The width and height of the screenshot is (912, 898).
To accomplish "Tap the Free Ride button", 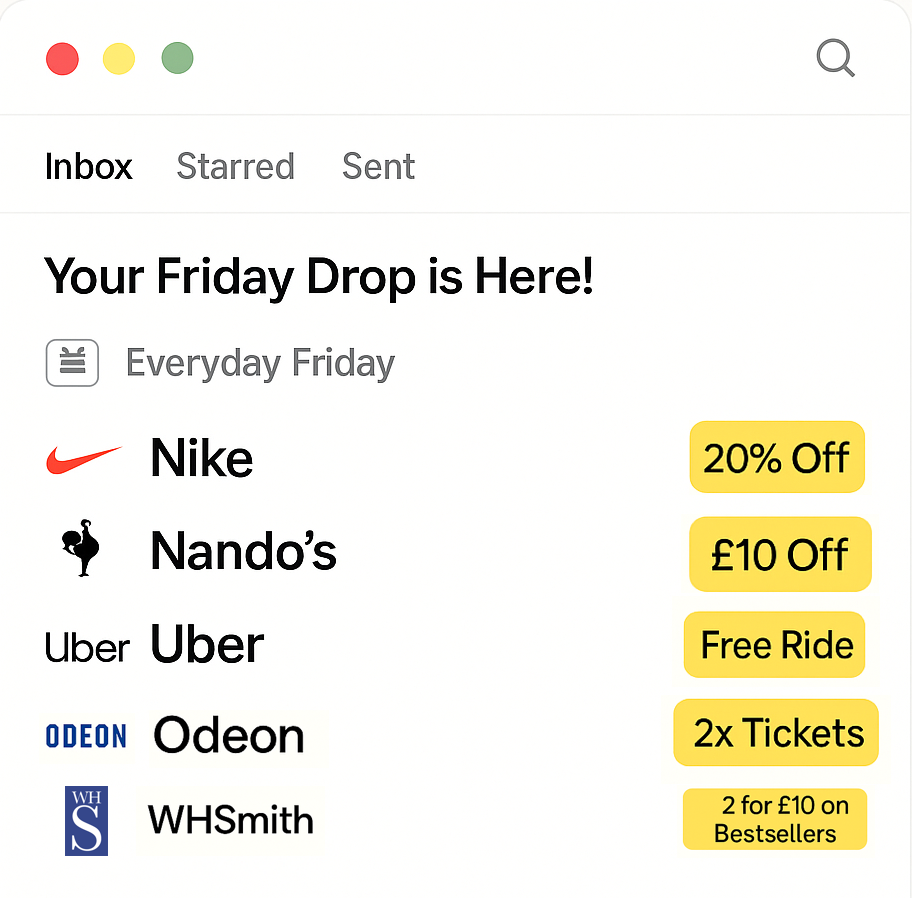I will pos(774,644).
